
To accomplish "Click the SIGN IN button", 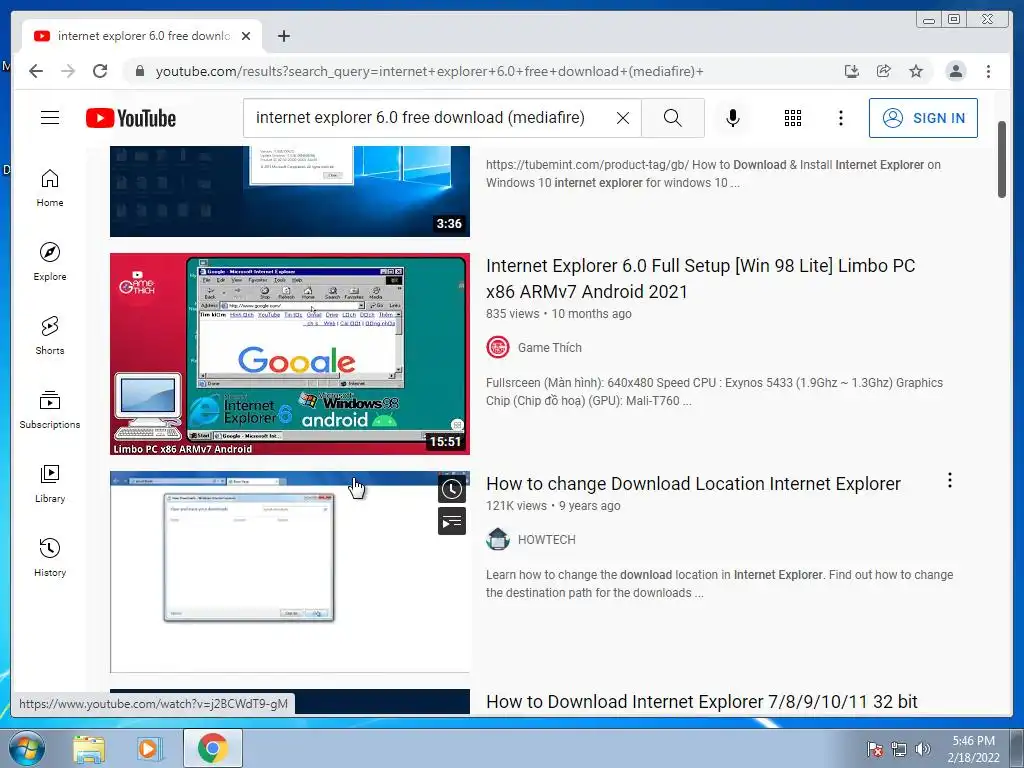I will (x=923, y=118).
